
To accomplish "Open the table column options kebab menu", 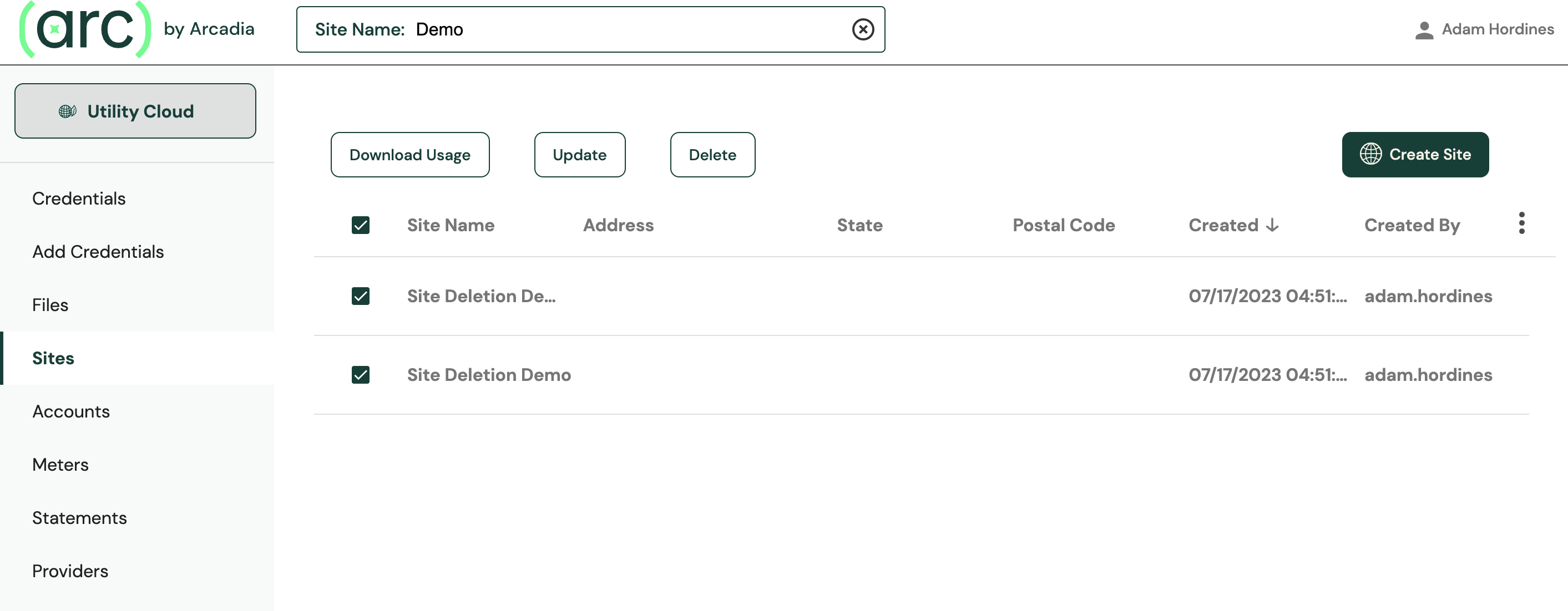I will tap(1521, 224).
